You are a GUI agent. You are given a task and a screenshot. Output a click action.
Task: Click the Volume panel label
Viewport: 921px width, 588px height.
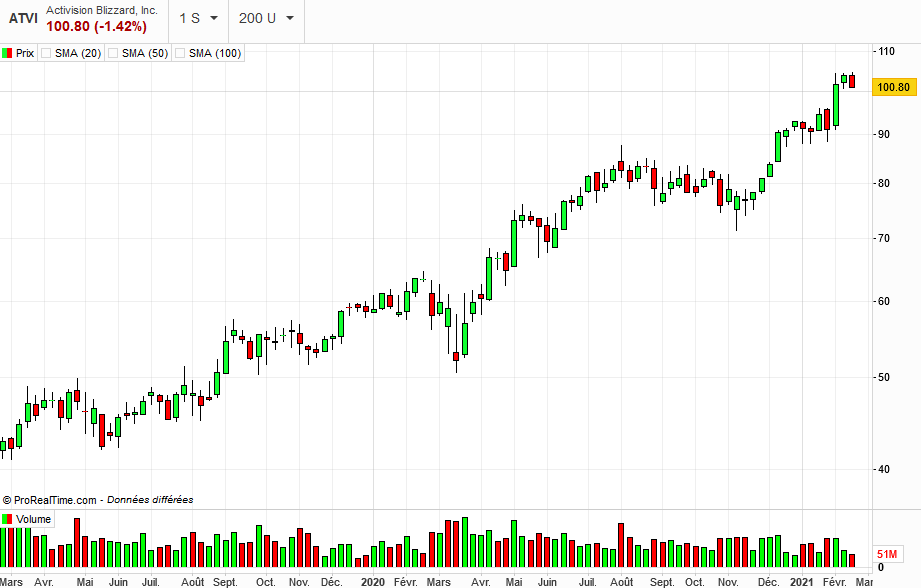[33, 519]
